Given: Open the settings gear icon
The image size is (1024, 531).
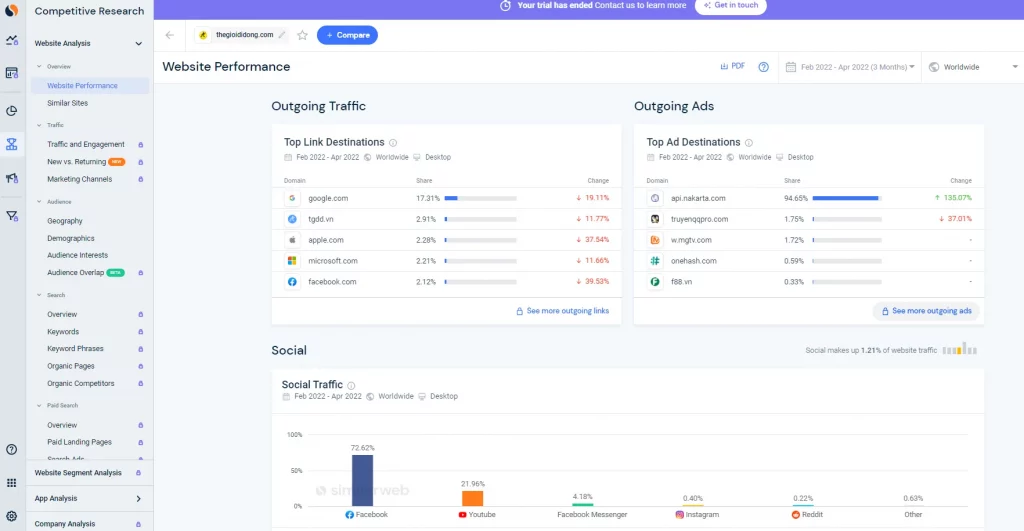Looking at the screenshot, I should tap(12, 516).
